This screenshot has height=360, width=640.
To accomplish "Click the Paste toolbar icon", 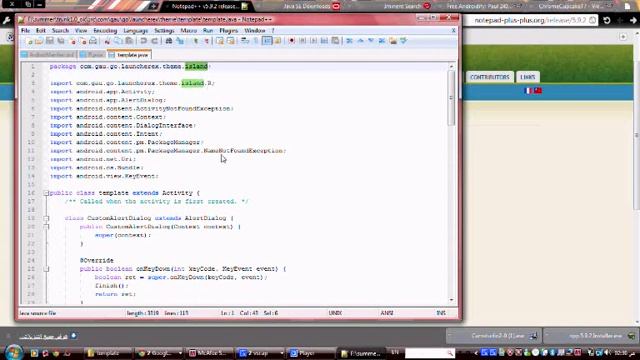I will (129, 41).
